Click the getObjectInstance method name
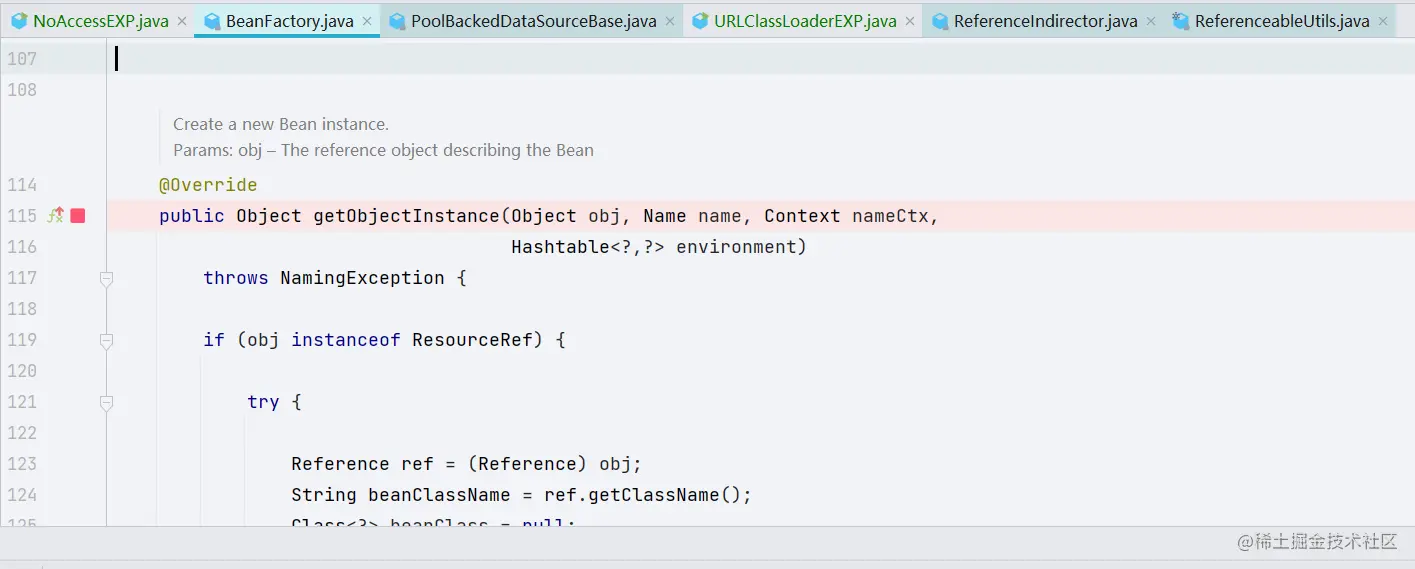 [x=407, y=216]
